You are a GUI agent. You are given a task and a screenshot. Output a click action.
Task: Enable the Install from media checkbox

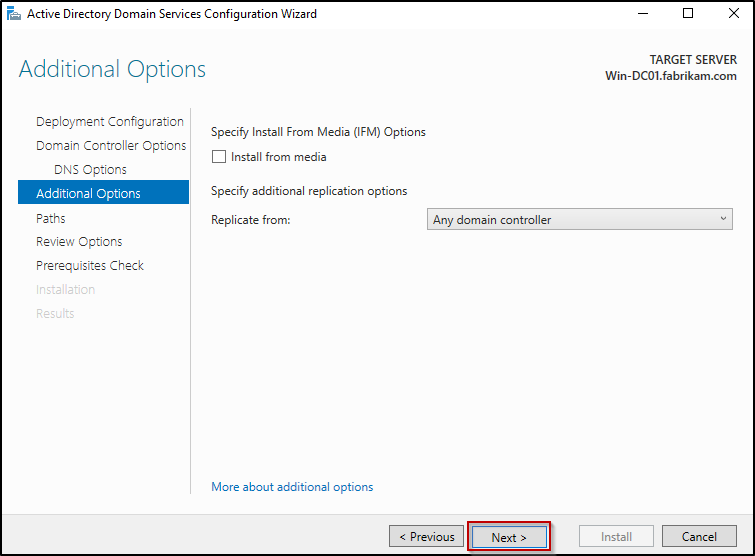click(x=219, y=157)
